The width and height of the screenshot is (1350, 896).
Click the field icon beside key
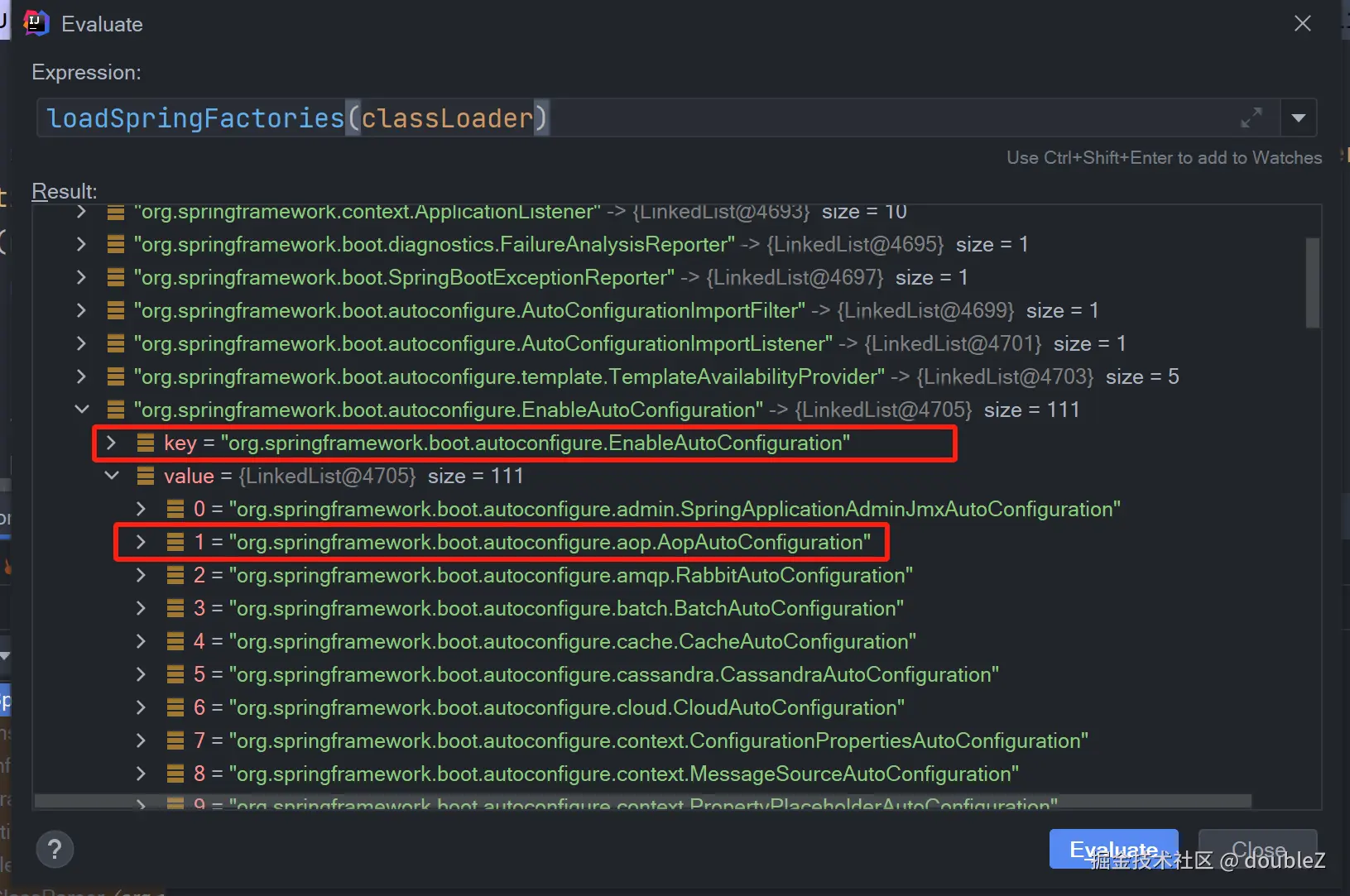tap(146, 443)
